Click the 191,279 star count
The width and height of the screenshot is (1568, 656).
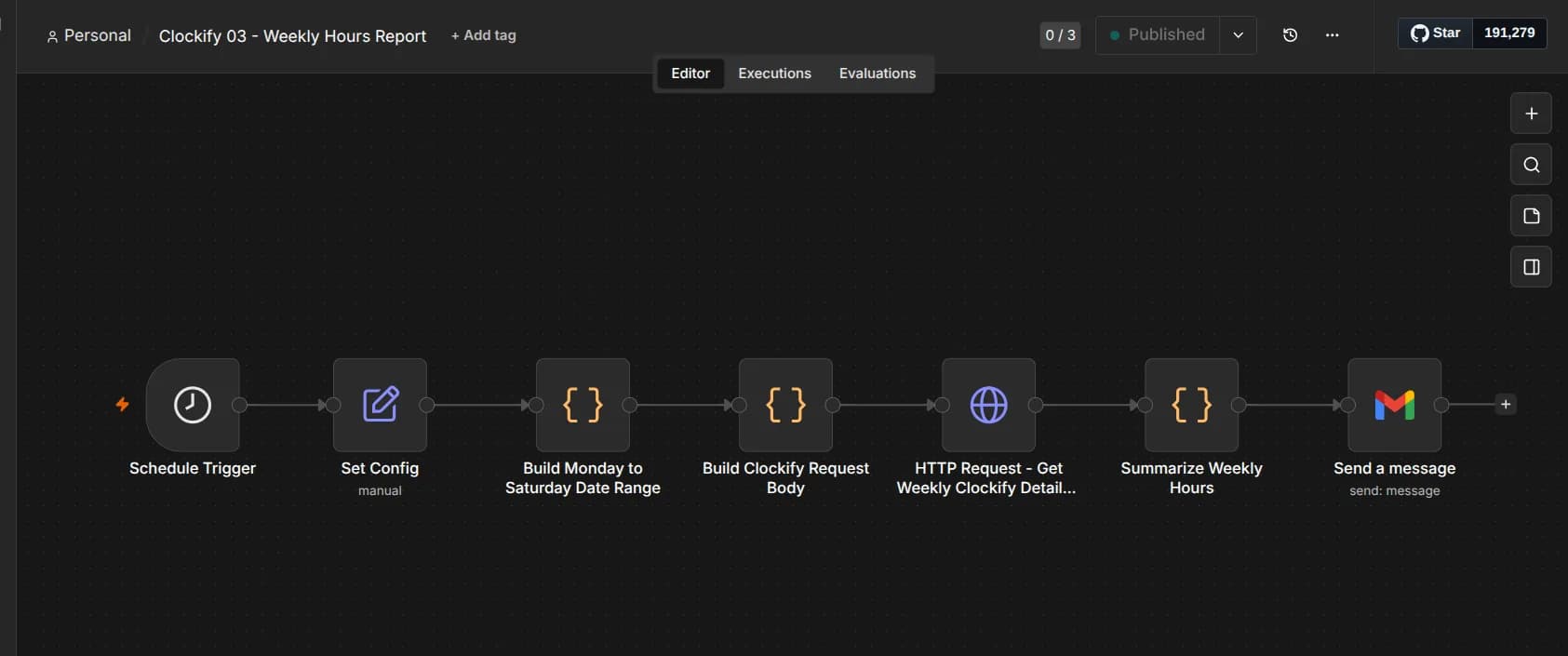coord(1509,33)
